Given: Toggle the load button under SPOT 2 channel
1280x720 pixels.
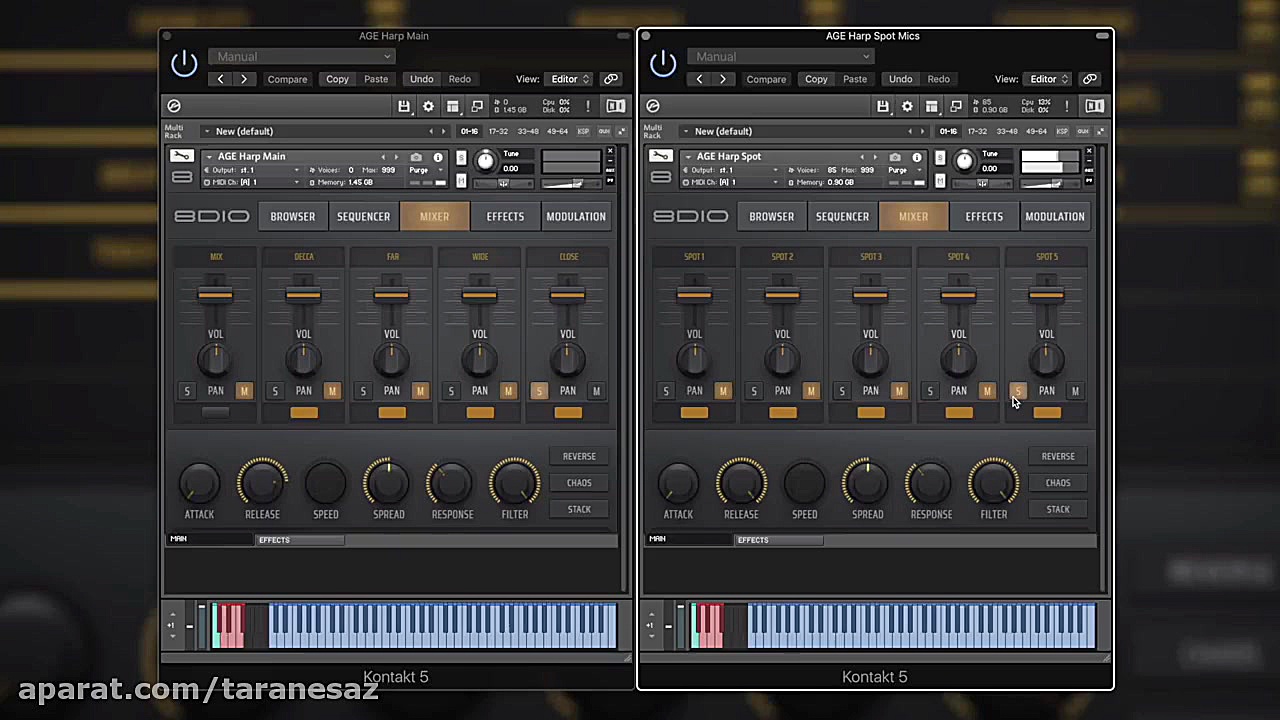Looking at the screenshot, I should [783, 412].
